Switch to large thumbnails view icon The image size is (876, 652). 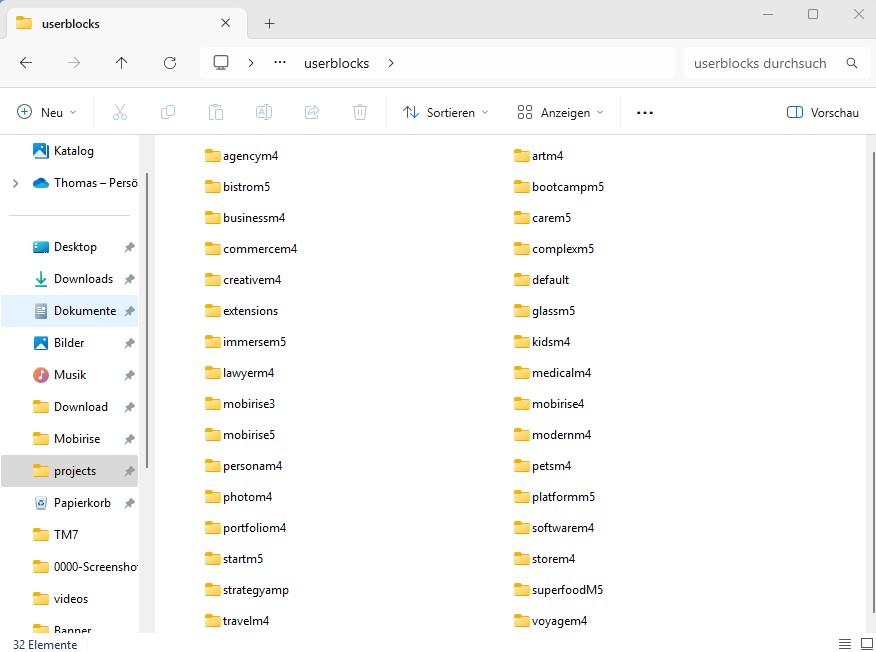point(864,644)
